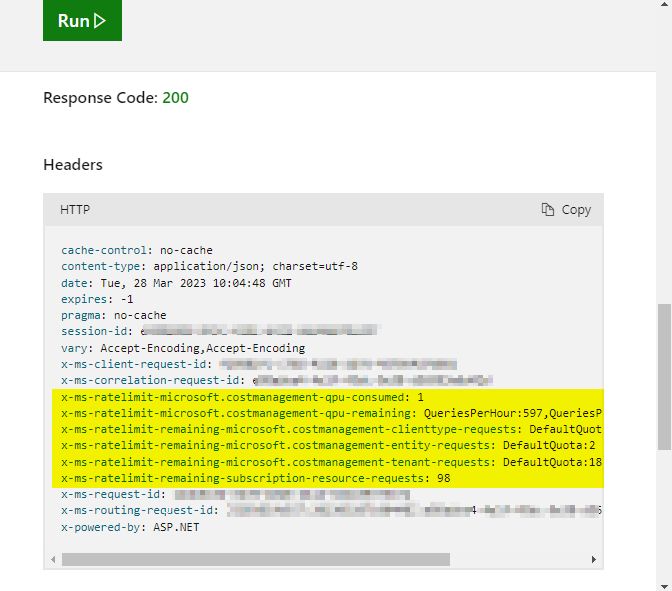Click the x-ms-client-request-id header name
672x591 pixels.
136,364
